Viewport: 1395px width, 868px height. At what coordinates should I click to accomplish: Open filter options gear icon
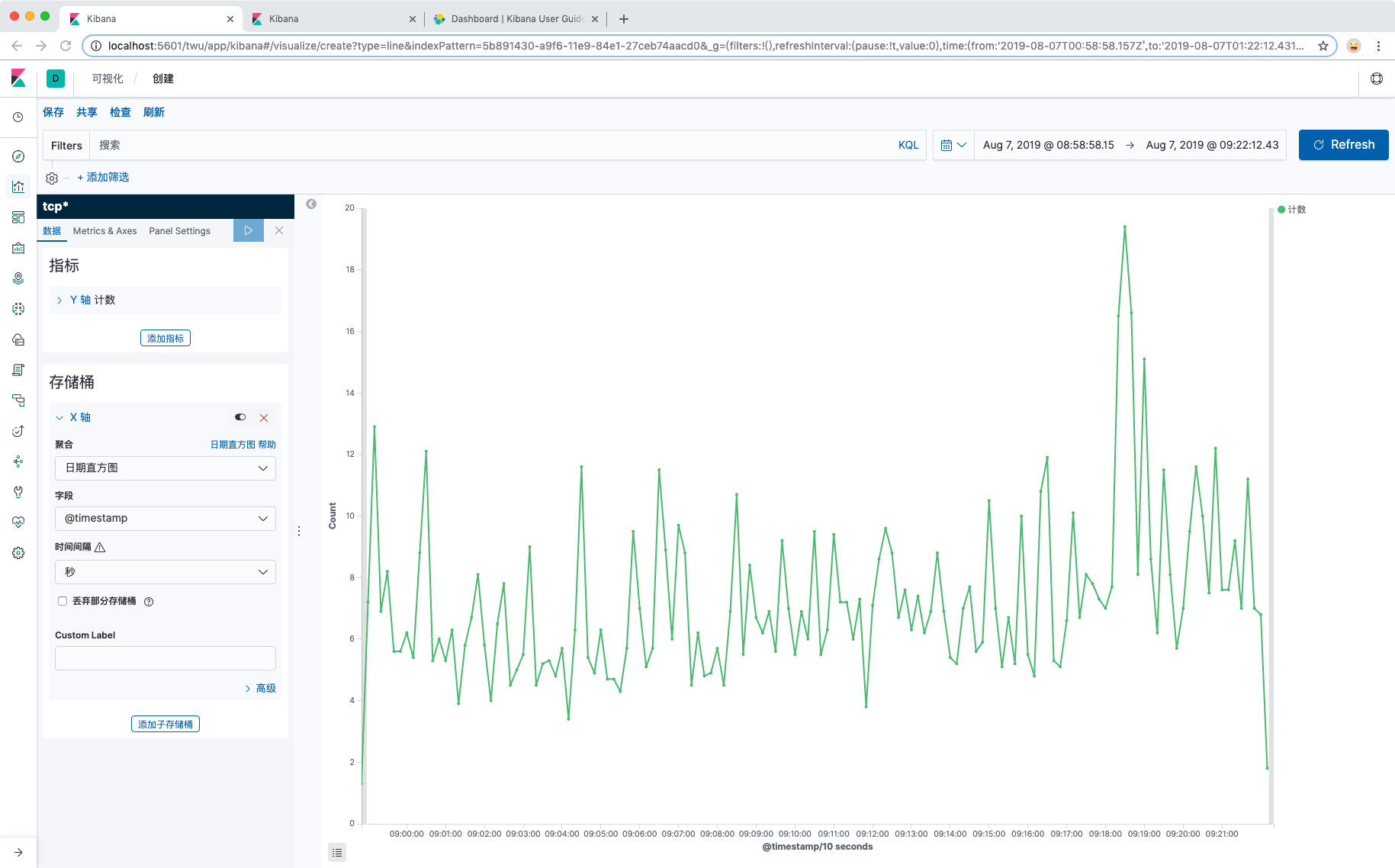click(x=52, y=178)
